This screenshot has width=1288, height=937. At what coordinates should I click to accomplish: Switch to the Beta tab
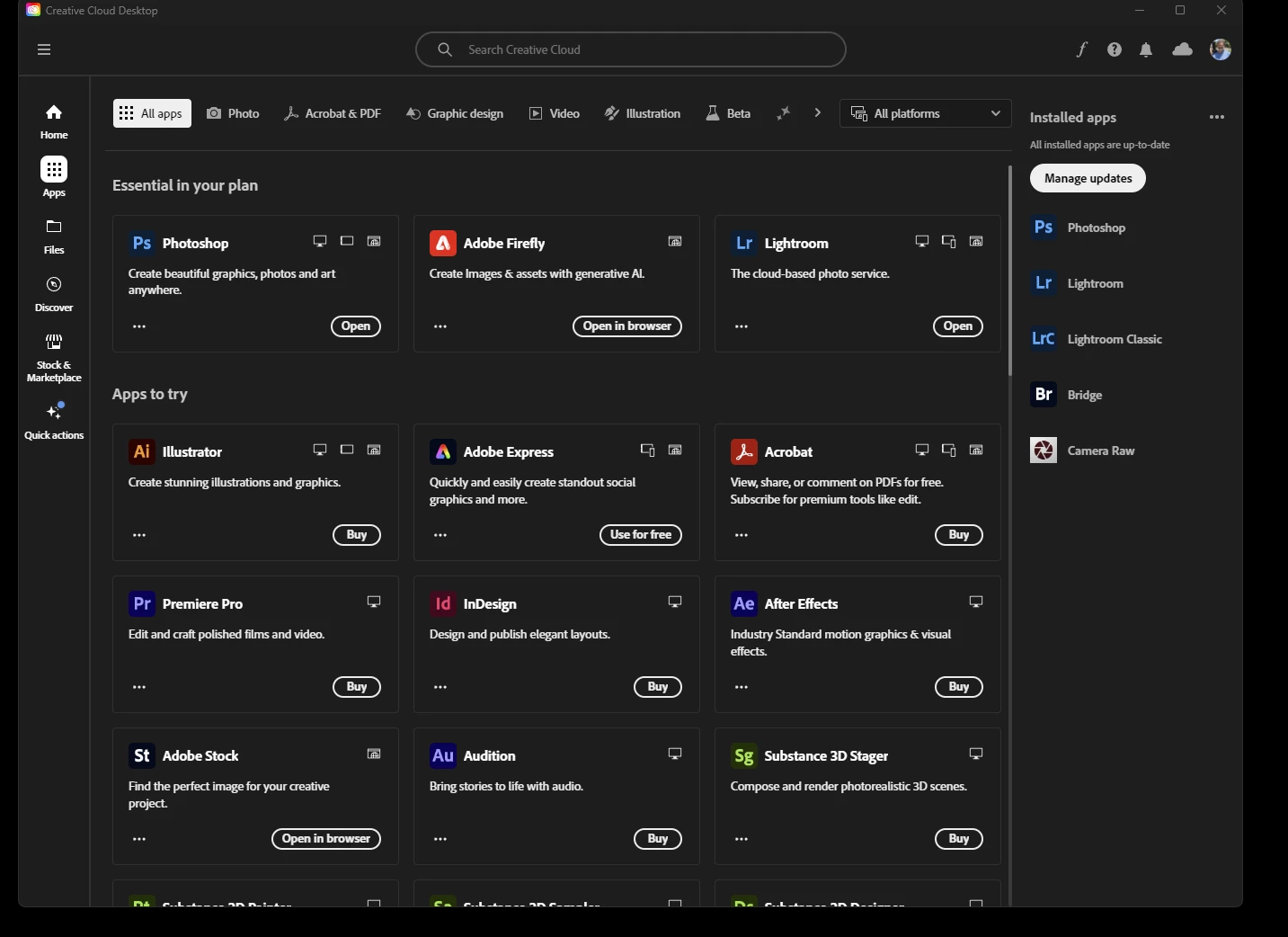728,113
